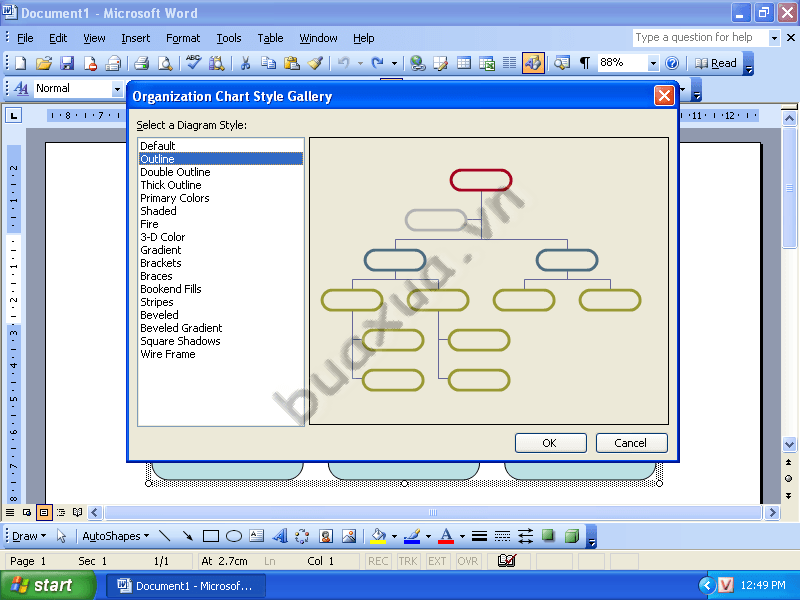Toggle Show/Hide paragraph marks
The width and height of the screenshot is (800, 600).
[x=585, y=63]
